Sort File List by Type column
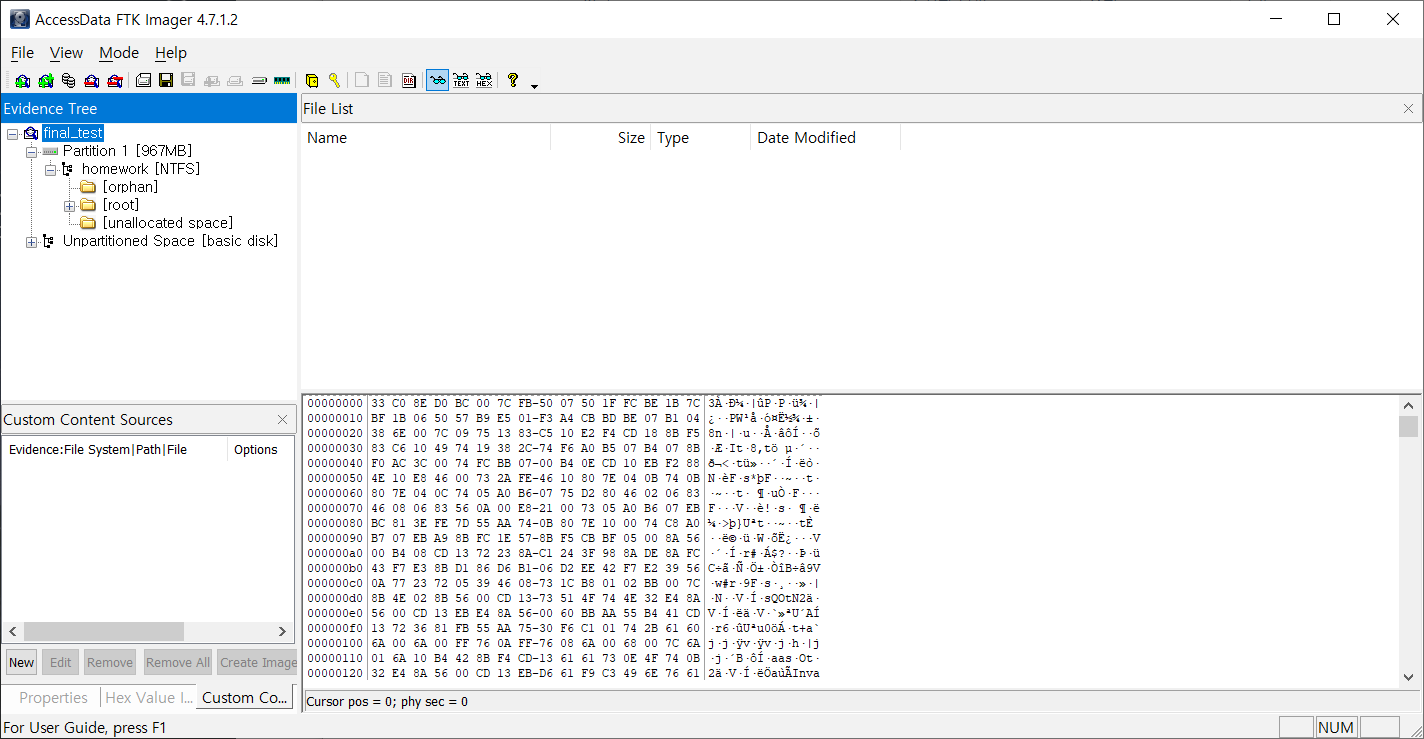Image resolution: width=1424 pixels, height=739 pixels. click(700, 138)
